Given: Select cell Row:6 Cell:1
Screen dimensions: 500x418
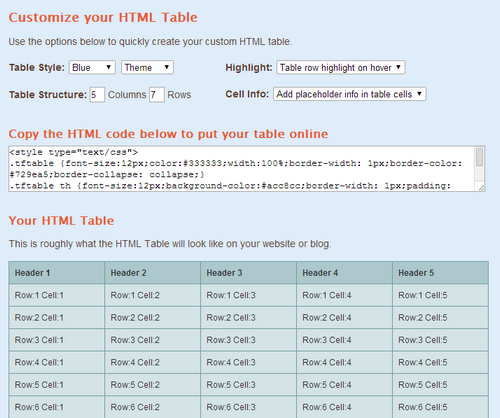Looking at the screenshot, I should (x=57, y=407).
